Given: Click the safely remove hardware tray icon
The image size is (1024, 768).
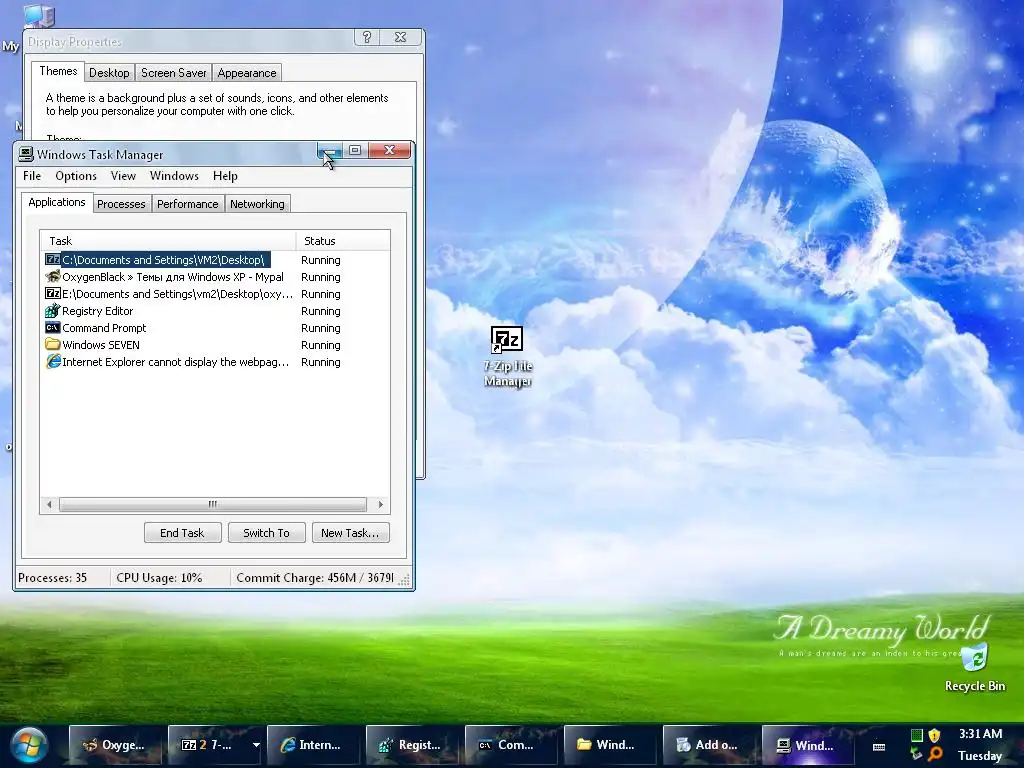Looking at the screenshot, I should [x=916, y=754].
